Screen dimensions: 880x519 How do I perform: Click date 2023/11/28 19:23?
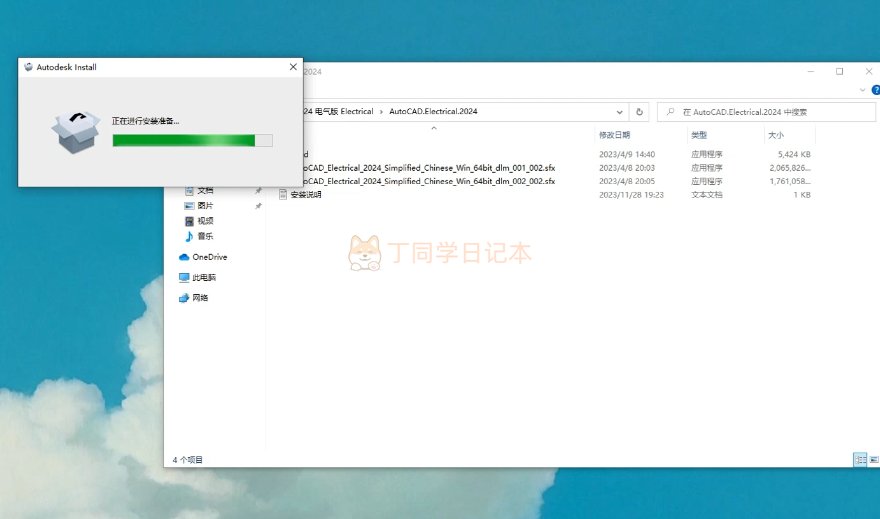pyautogui.click(x=631, y=195)
